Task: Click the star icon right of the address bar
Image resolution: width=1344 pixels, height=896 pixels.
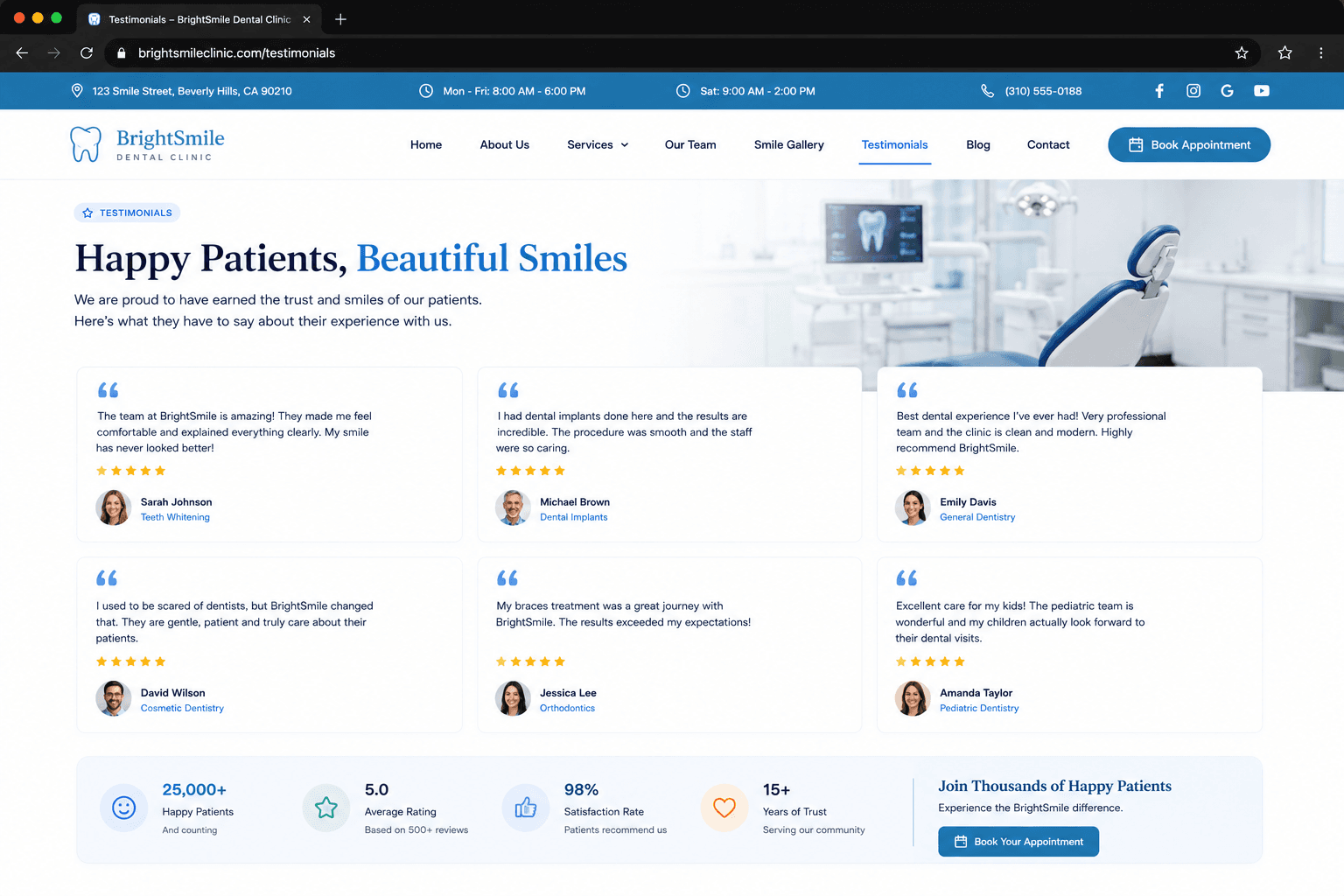Action: 1284,53
